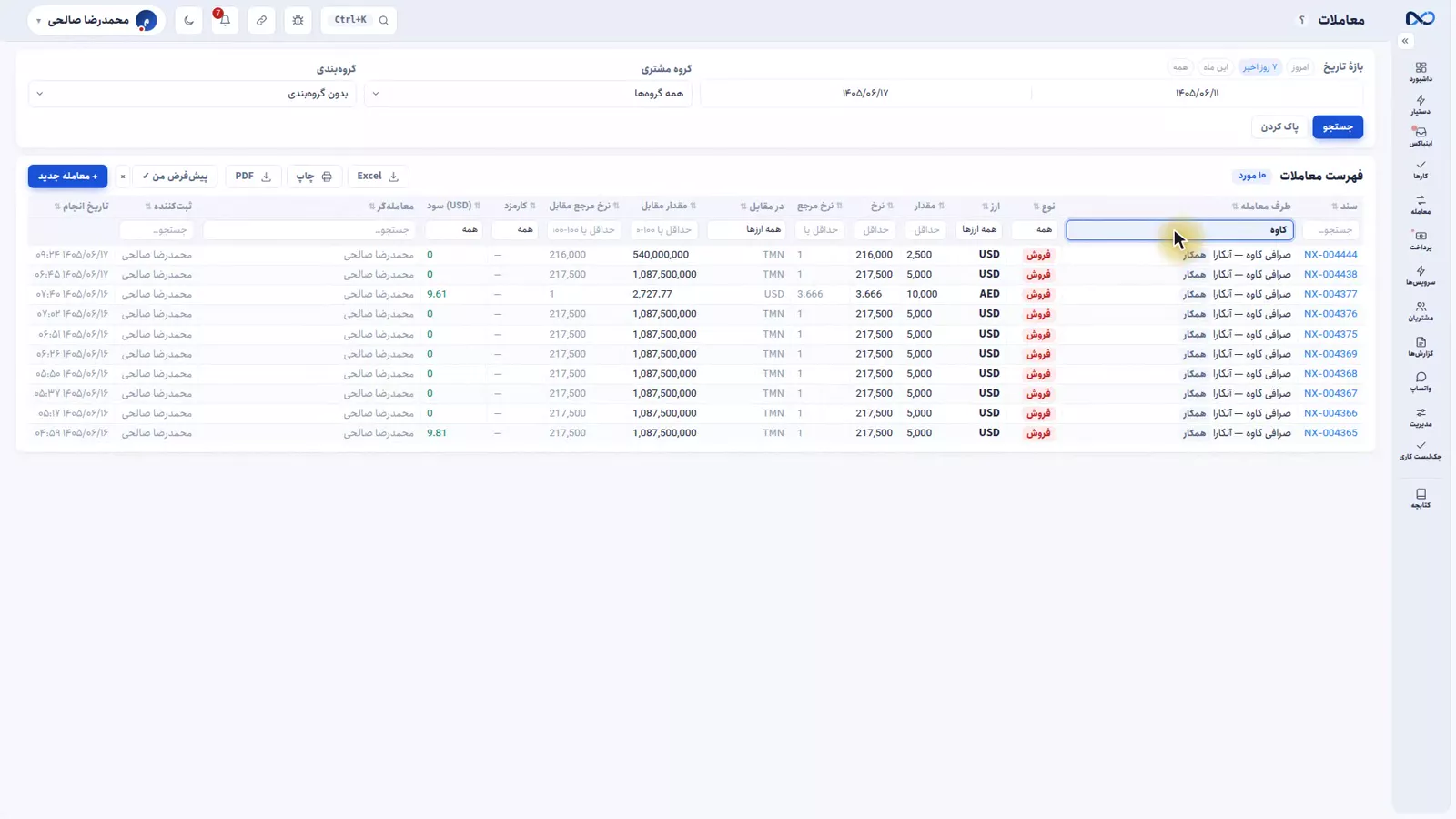
Task: Open document link NX-004444
Action: tap(1330, 255)
